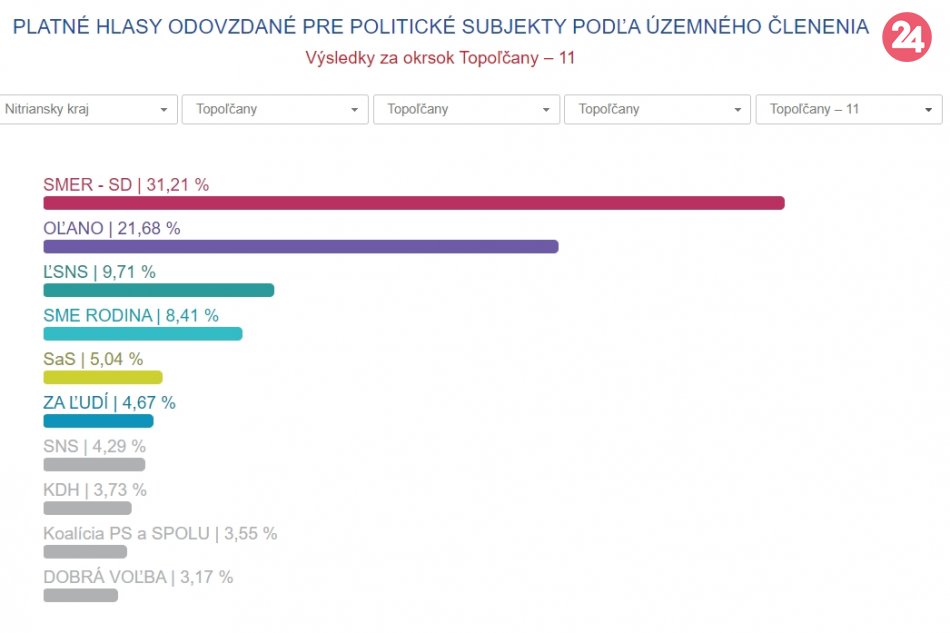Open the Nitriansky kraj dropdown

pos(88,109)
